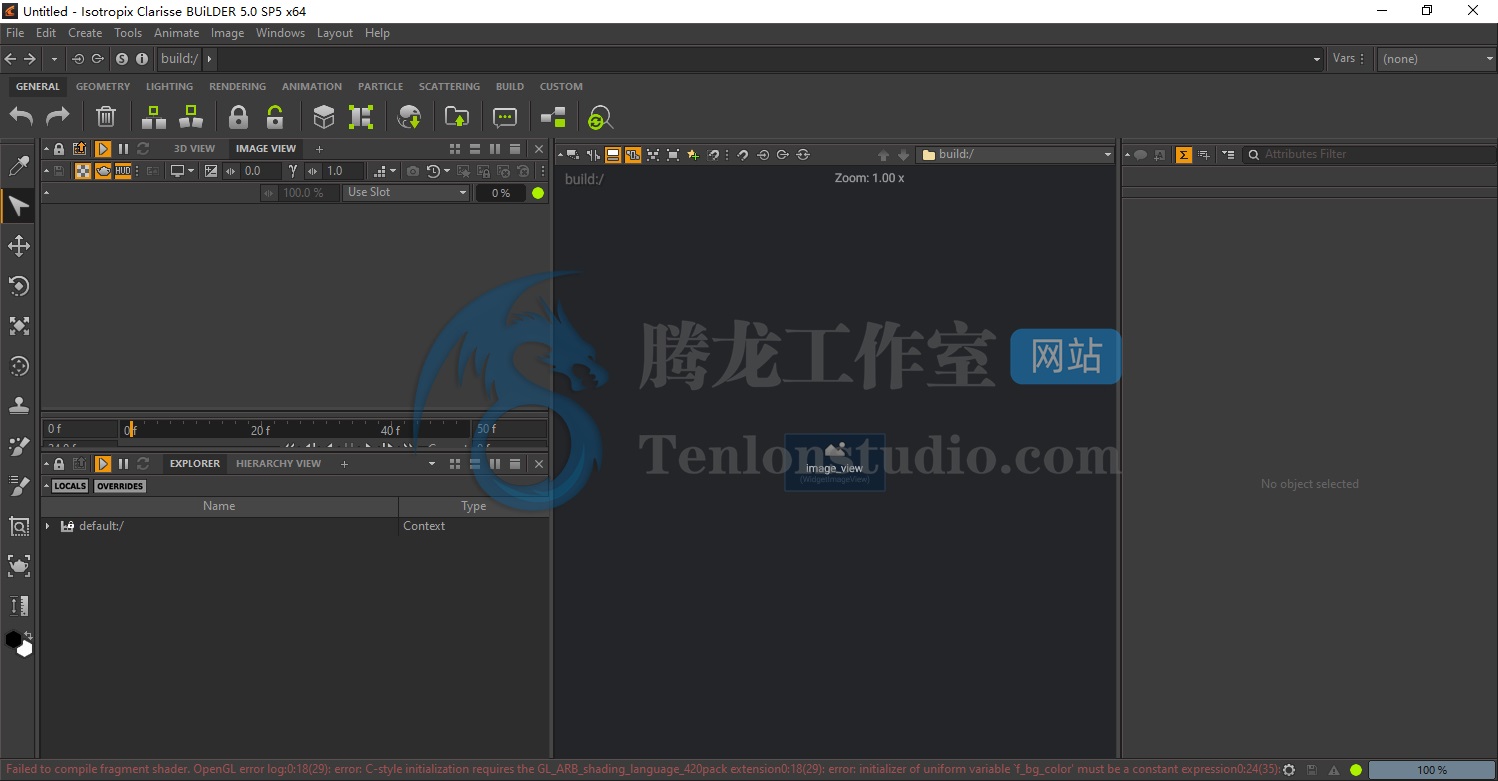Click the Type column header in Explorer

pyautogui.click(x=474, y=506)
